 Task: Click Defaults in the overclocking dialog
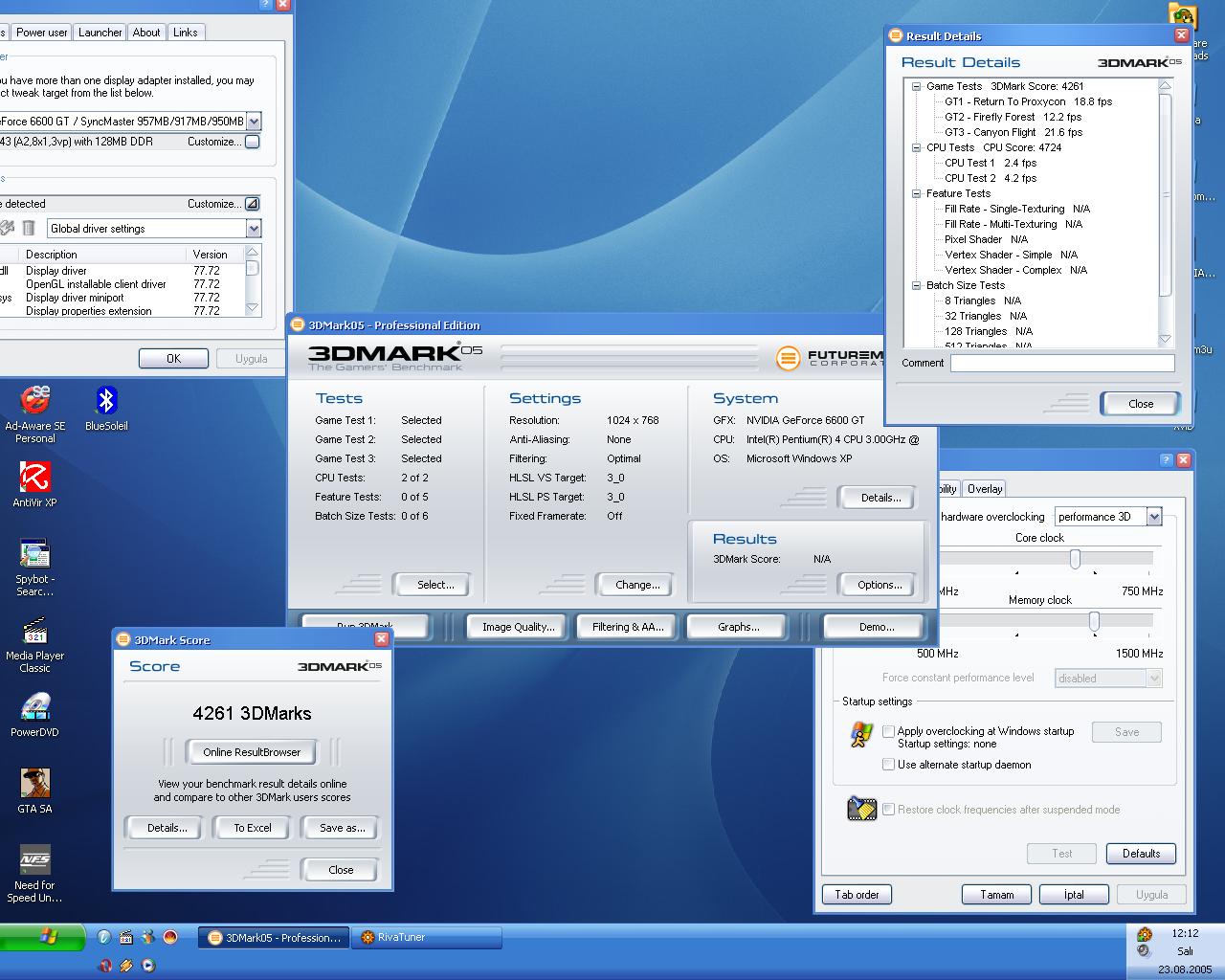coord(1141,854)
